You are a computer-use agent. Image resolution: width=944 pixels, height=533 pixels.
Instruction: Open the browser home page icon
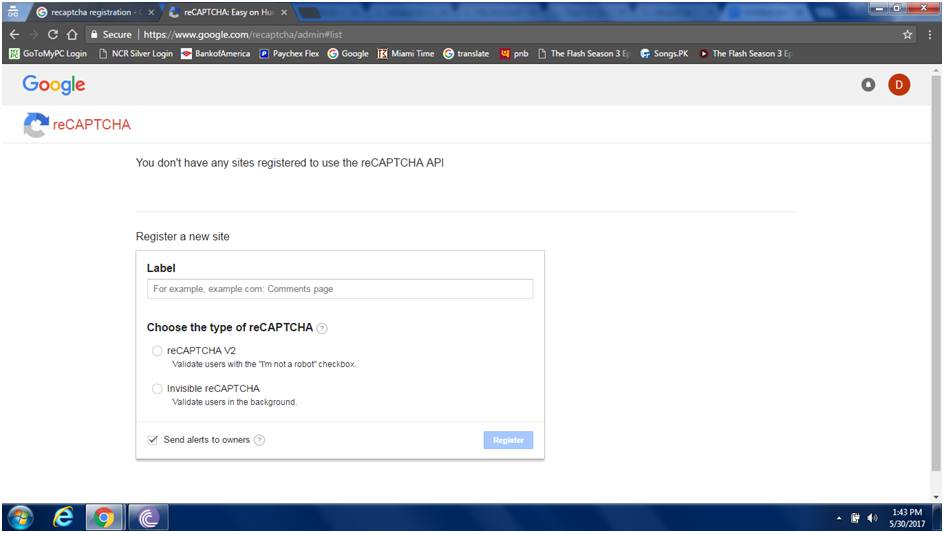72,34
